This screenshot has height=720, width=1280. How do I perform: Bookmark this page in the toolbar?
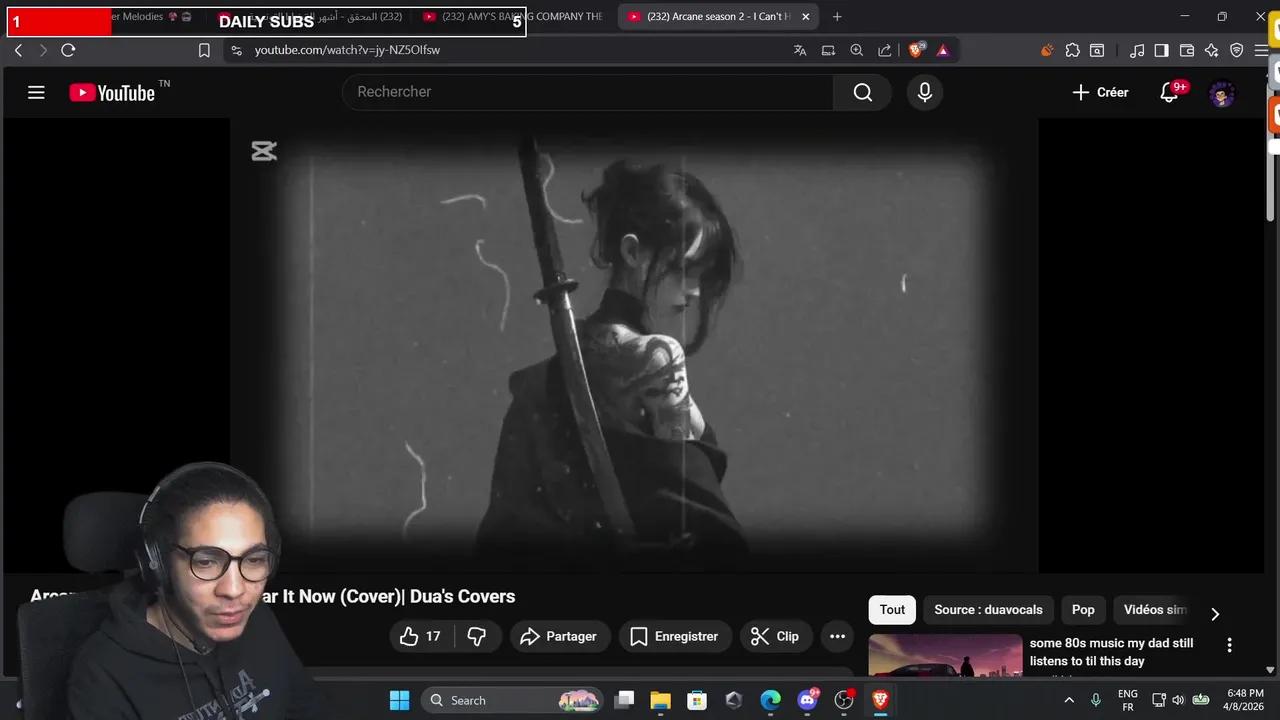204,50
